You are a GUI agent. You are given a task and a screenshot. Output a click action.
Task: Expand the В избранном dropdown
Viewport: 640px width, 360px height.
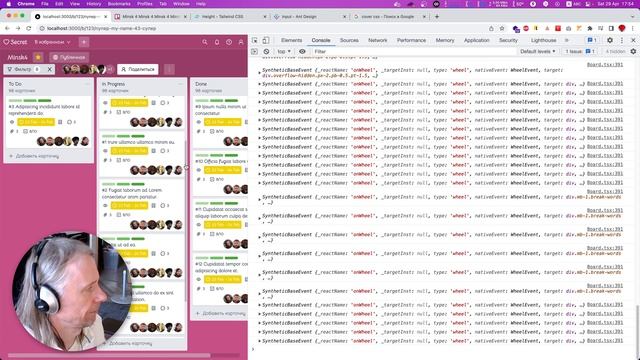tap(52, 42)
